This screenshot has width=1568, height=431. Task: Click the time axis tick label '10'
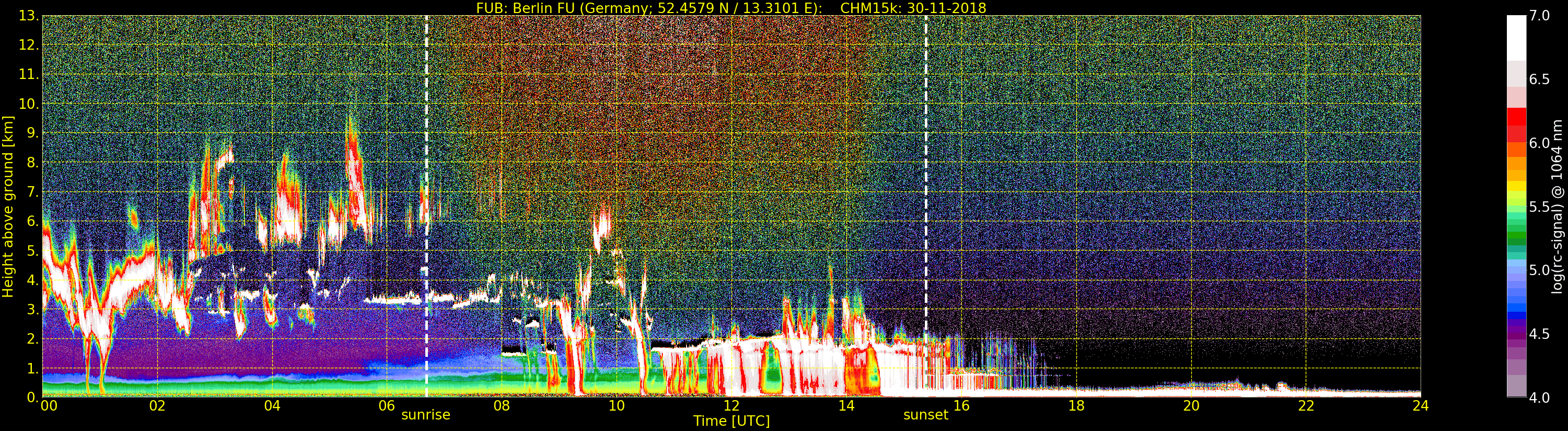pyautogui.click(x=617, y=405)
